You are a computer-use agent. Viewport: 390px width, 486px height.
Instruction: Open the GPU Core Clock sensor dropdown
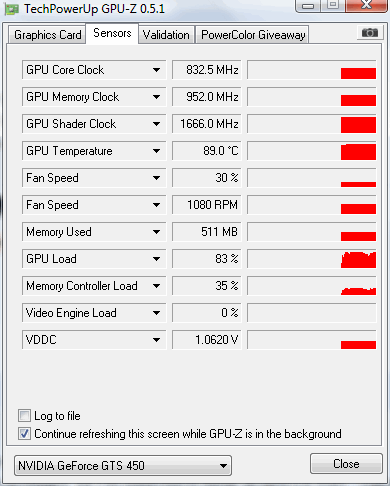pos(156,70)
